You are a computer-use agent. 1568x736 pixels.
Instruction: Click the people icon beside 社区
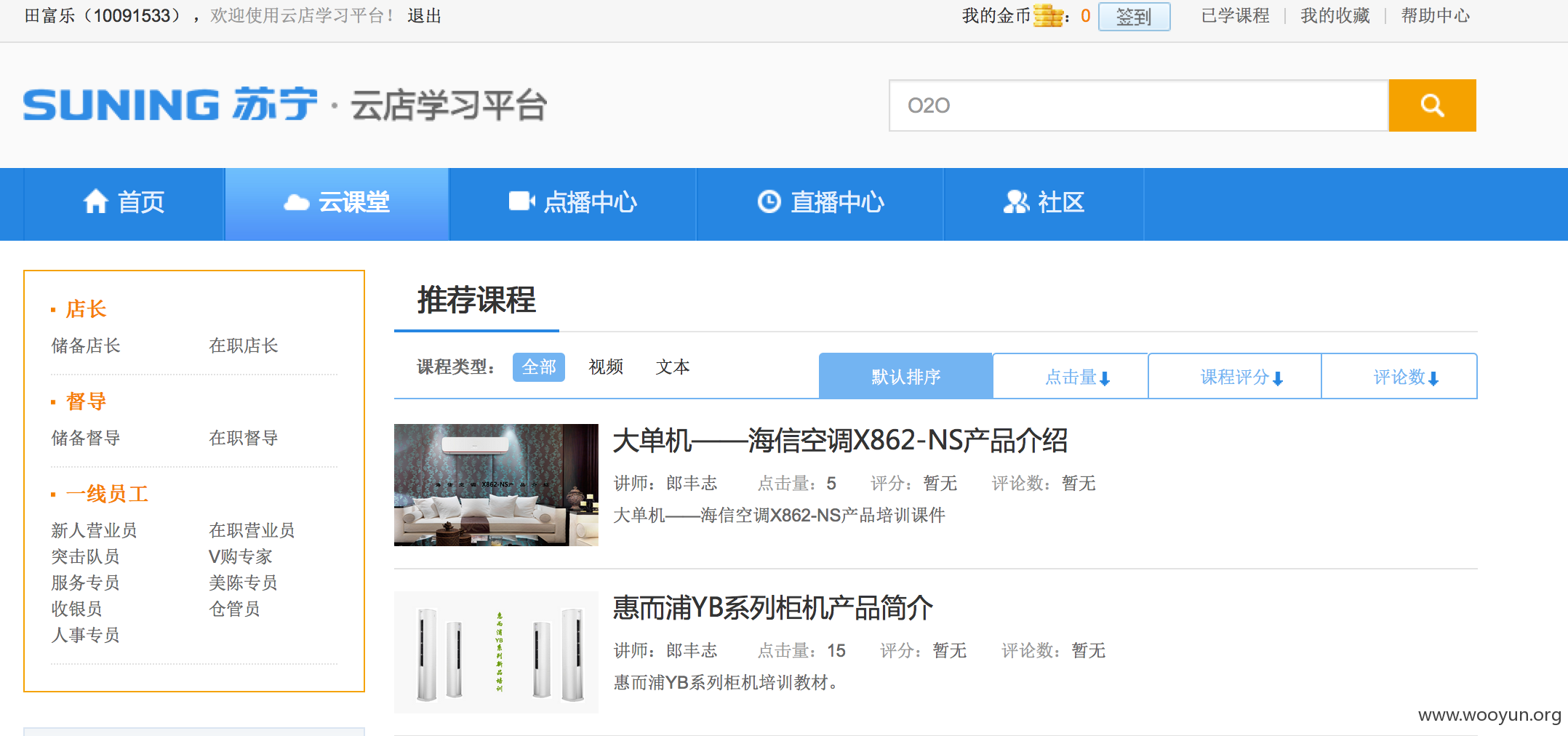pyautogui.click(x=1016, y=201)
